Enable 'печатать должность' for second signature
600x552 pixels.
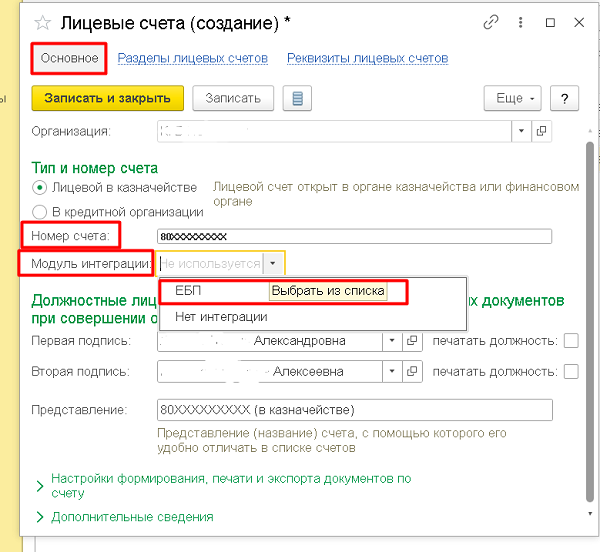coord(571,371)
